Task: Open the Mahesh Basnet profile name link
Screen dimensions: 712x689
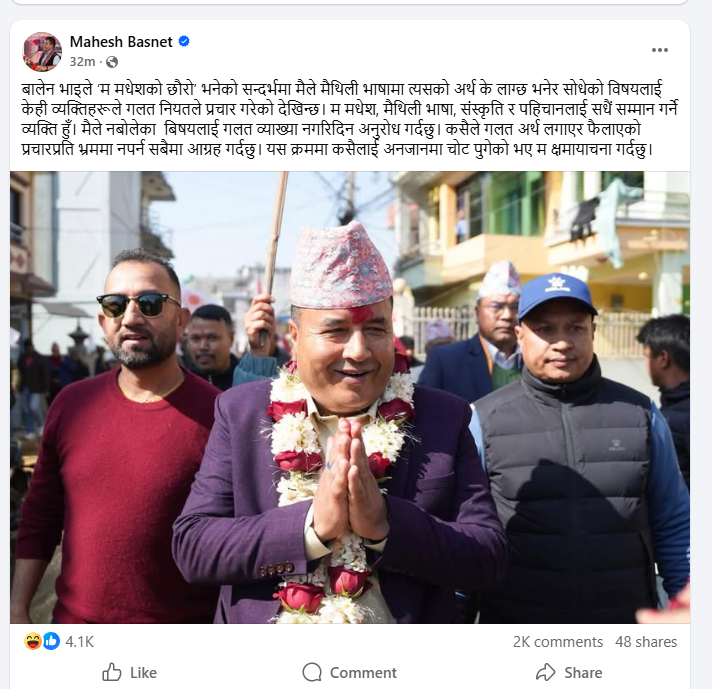Action: point(121,42)
